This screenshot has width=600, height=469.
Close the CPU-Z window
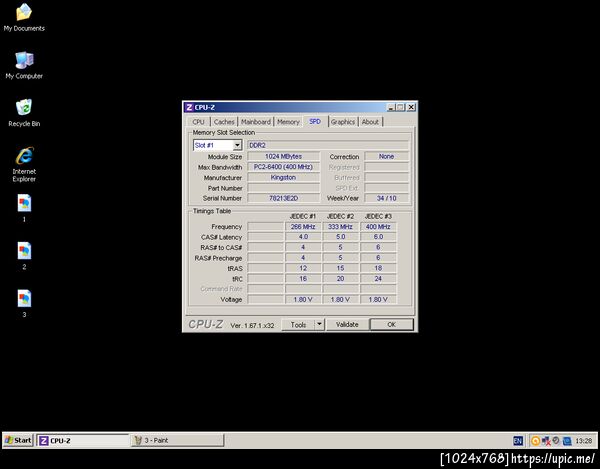[411, 107]
